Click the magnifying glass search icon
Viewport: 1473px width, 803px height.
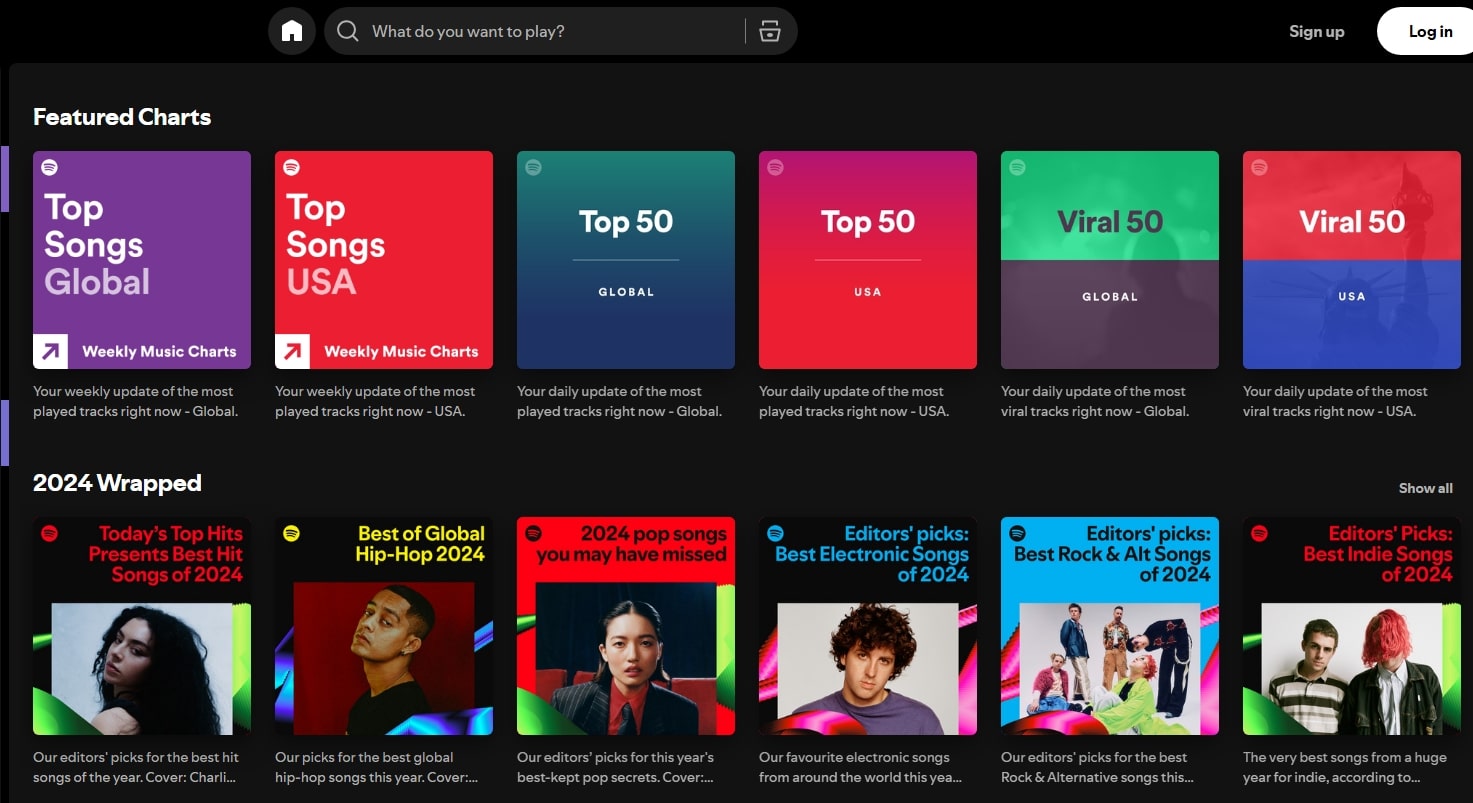pyautogui.click(x=347, y=31)
